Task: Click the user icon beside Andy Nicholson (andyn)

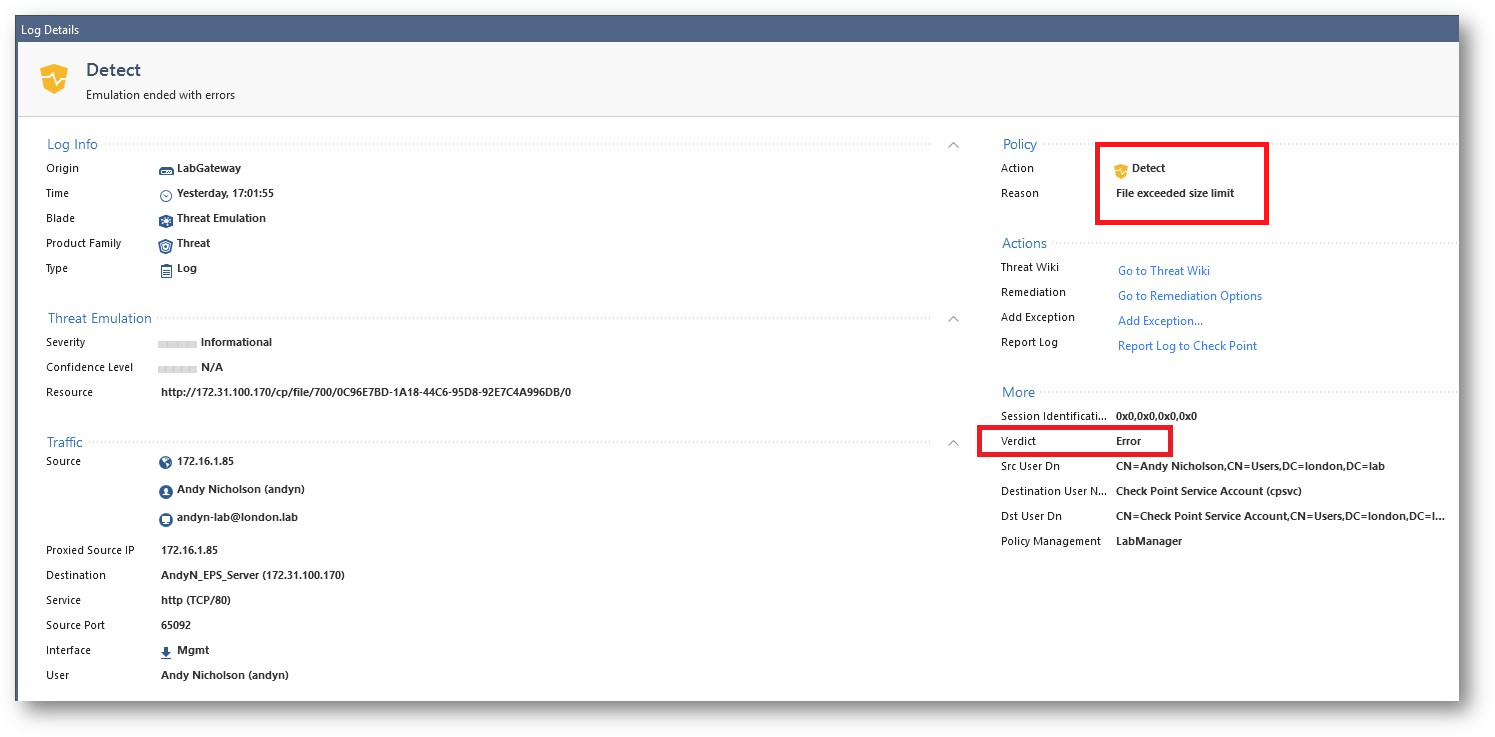Action: (166, 492)
